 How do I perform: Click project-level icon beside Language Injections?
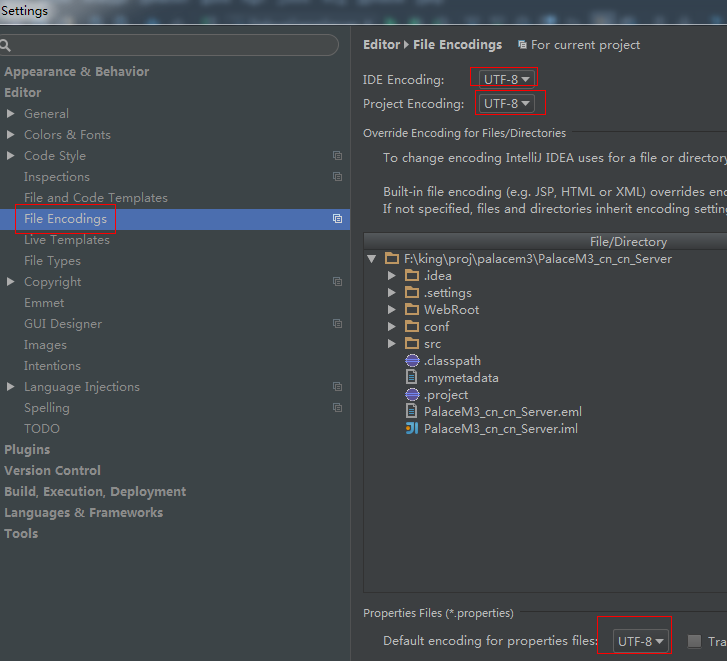[338, 387]
